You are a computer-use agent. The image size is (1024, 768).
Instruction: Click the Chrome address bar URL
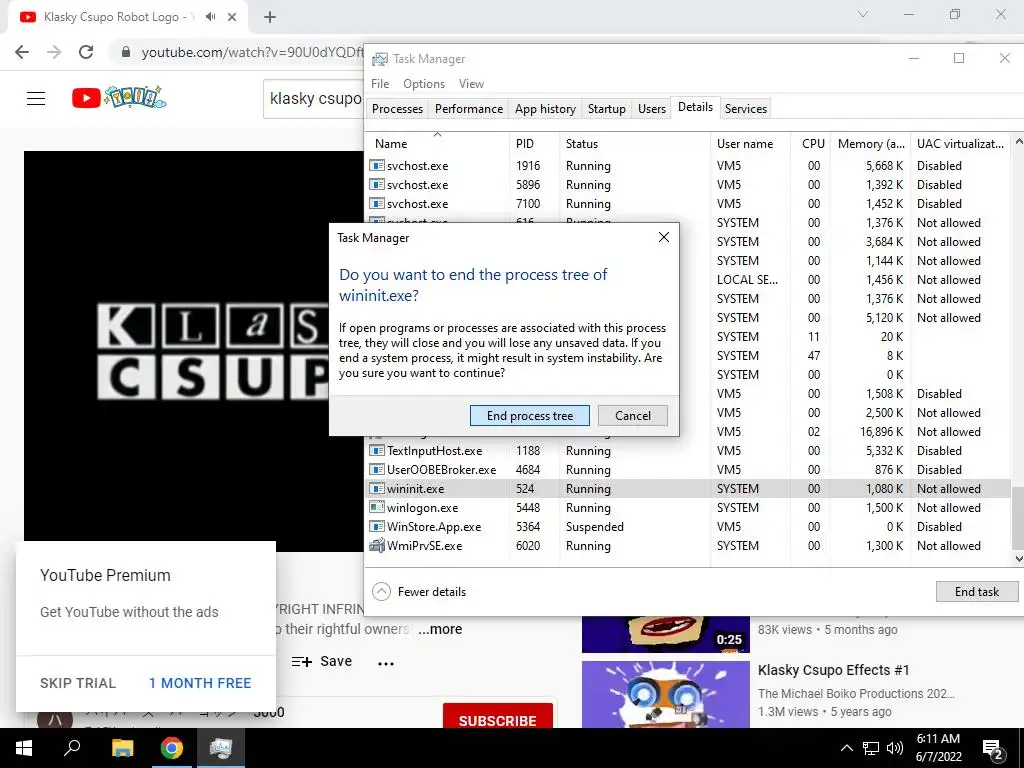(x=252, y=52)
